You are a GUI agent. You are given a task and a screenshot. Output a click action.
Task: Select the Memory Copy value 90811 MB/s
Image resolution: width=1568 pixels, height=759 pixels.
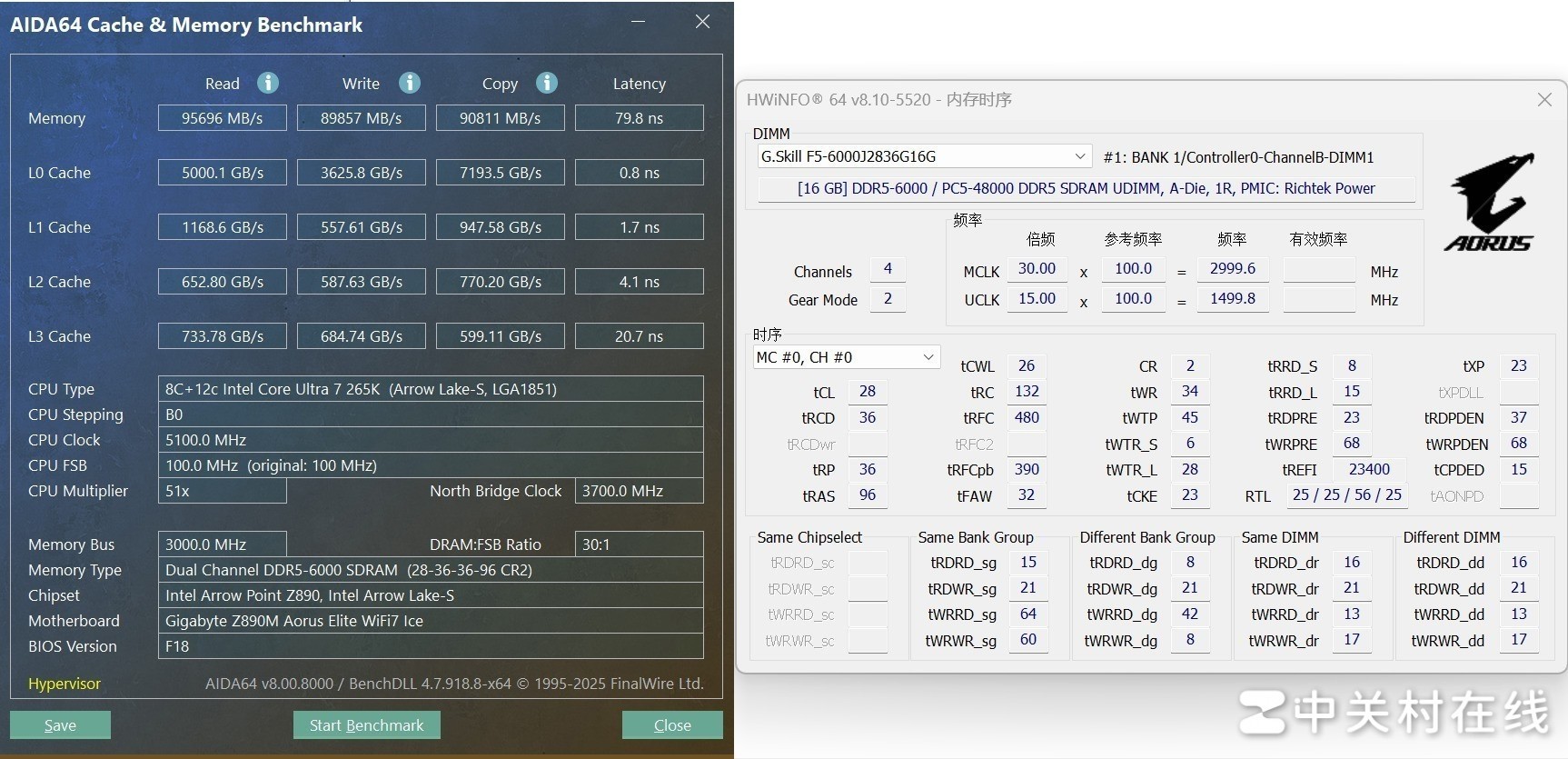point(501,118)
